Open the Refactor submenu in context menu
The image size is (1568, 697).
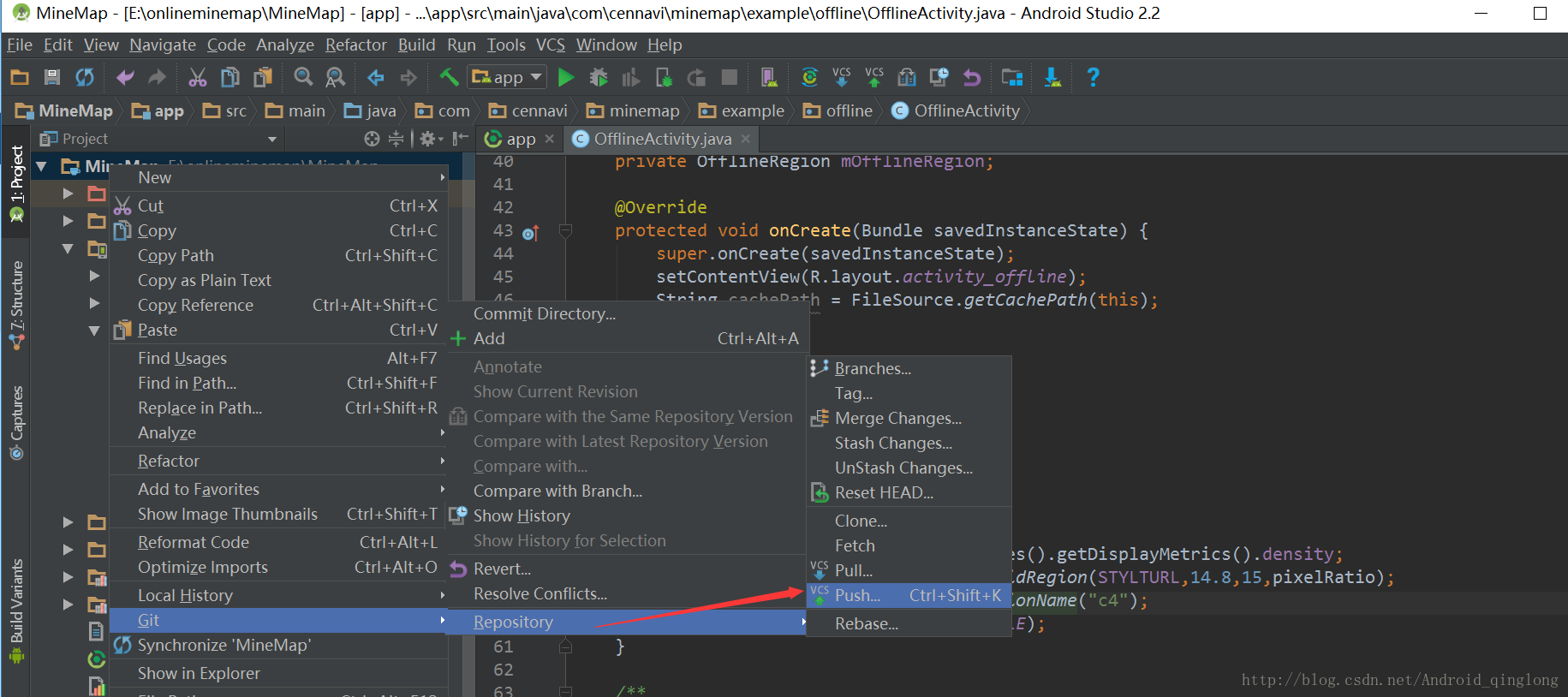[x=279, y=461]
